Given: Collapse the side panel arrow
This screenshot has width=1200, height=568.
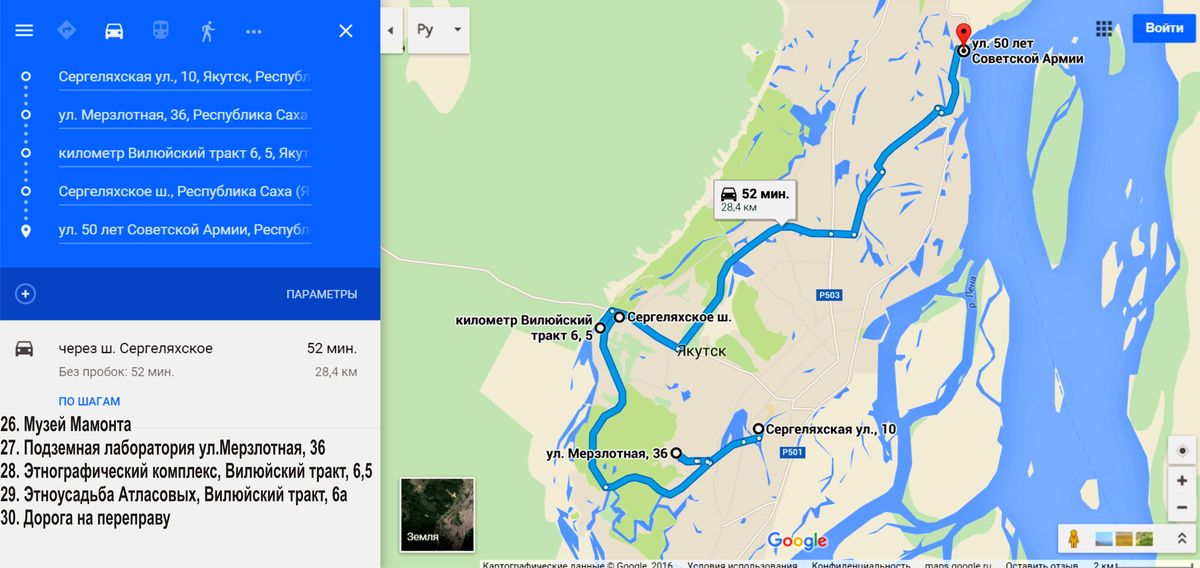Looking at the screenshot, I should [x=391, y=30].
